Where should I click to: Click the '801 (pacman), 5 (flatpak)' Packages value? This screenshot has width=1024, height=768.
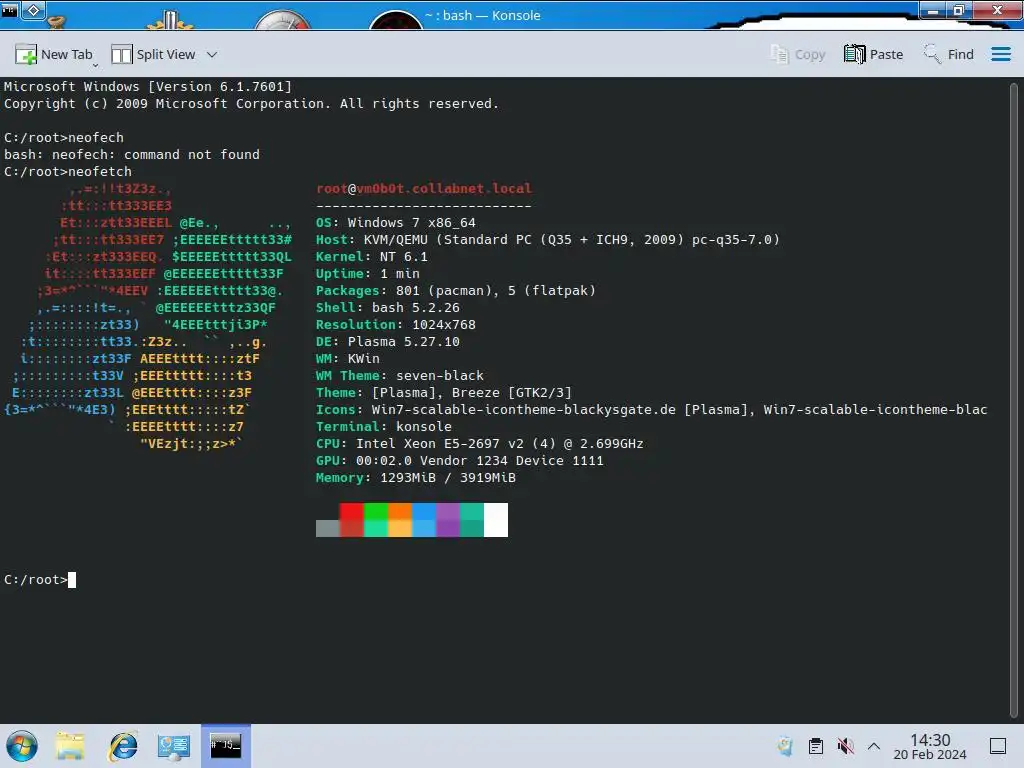pyautogui.click(x=496, y=291)
